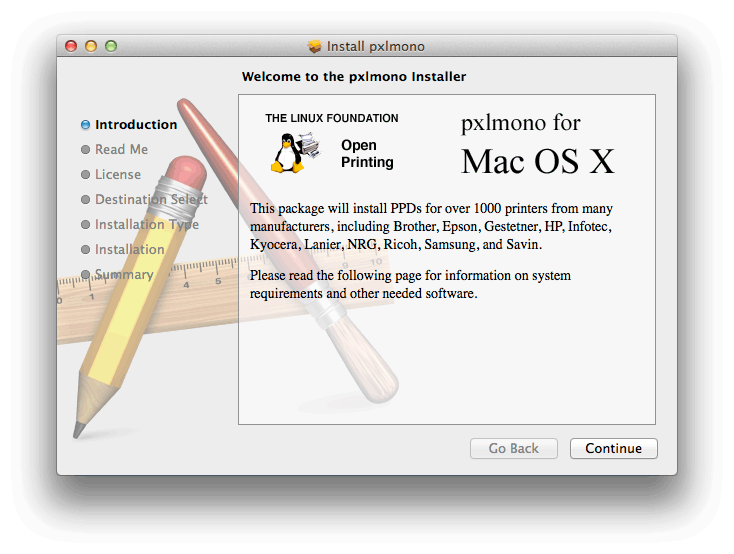Click the 'Mac OS X' large heading
The image size is (734, 554).
pos(537,161)
